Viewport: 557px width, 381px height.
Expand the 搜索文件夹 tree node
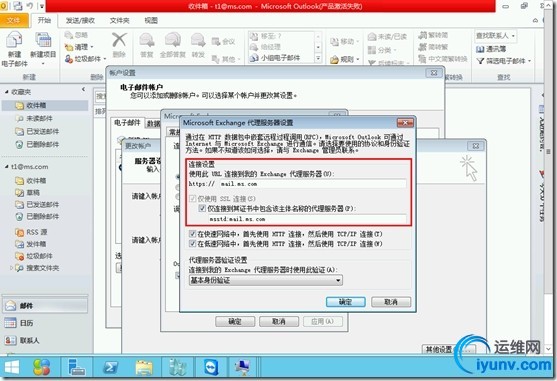click(11, 268)
